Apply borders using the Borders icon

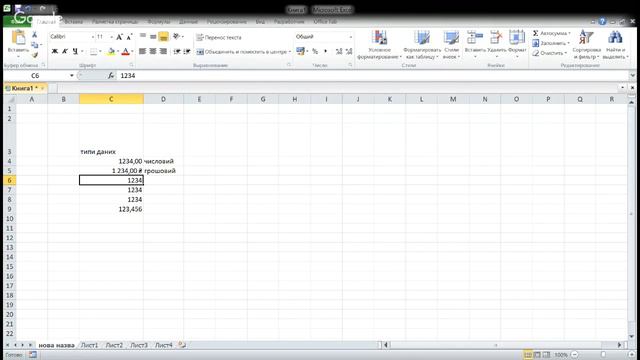(93, 51)
